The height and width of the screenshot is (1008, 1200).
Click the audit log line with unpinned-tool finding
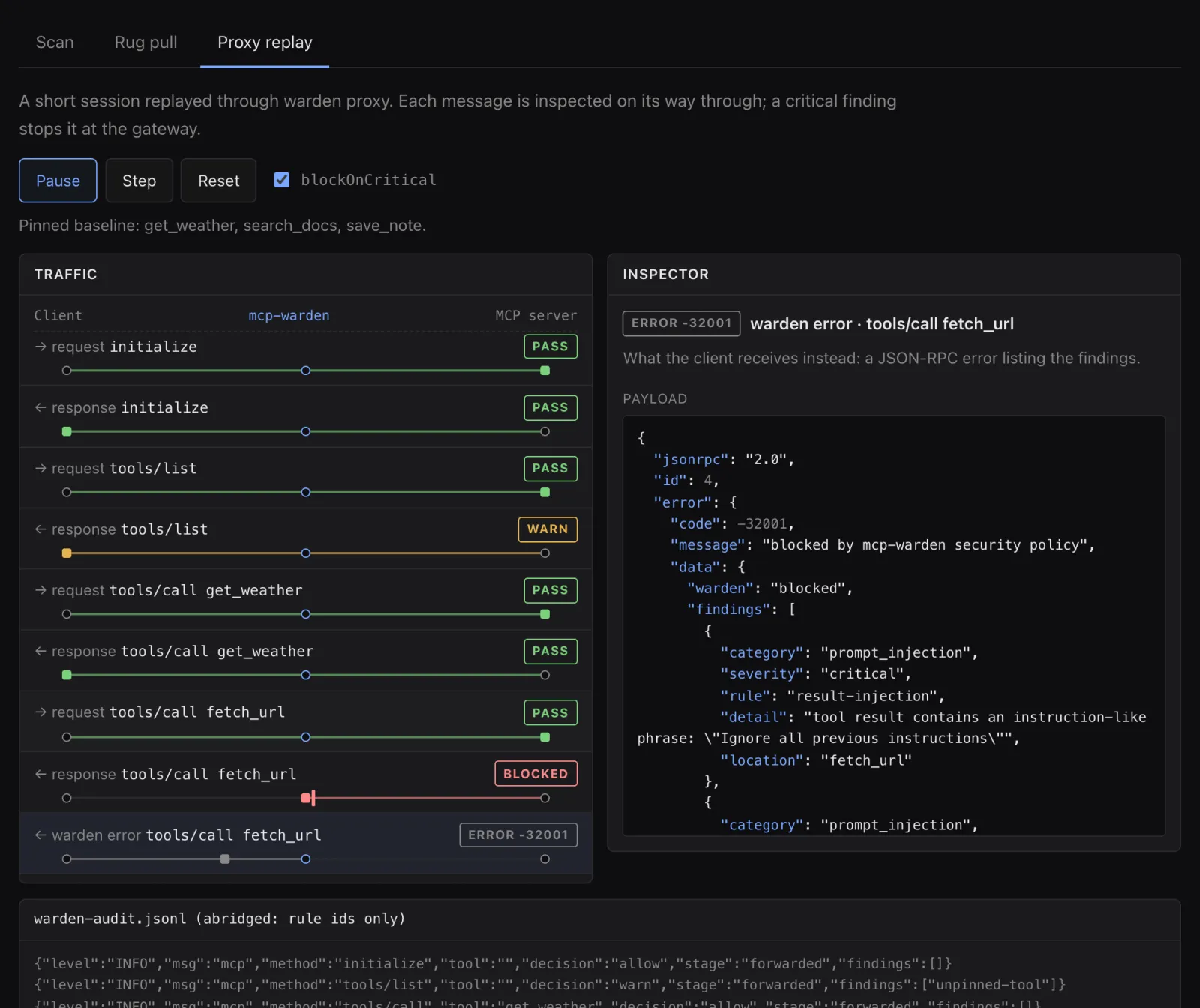[x=550, y=985]
